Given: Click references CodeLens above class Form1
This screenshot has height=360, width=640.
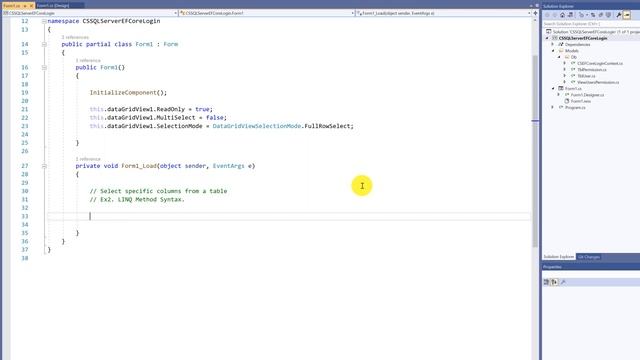Looking at the screenshot, I should coord(75,37).
